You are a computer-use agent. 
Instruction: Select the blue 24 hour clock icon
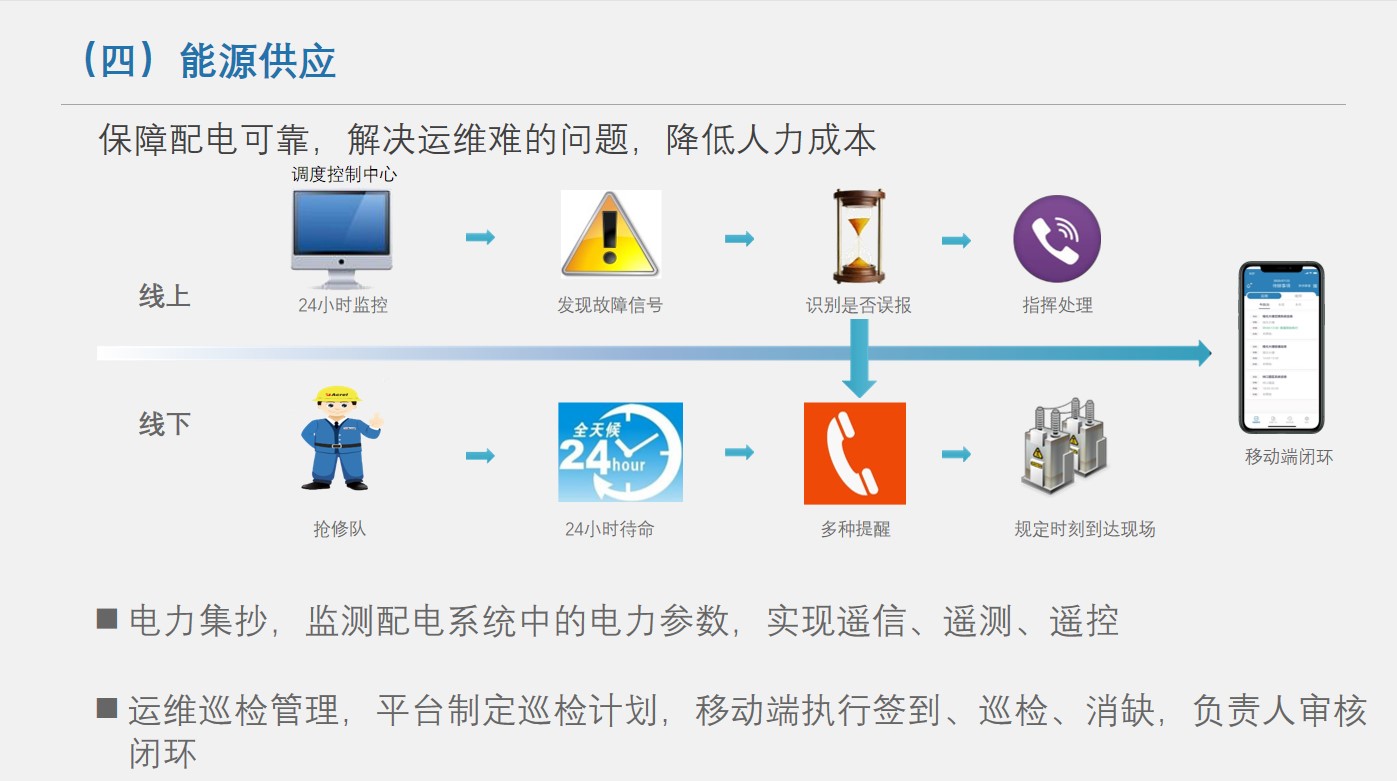[620, 452]
